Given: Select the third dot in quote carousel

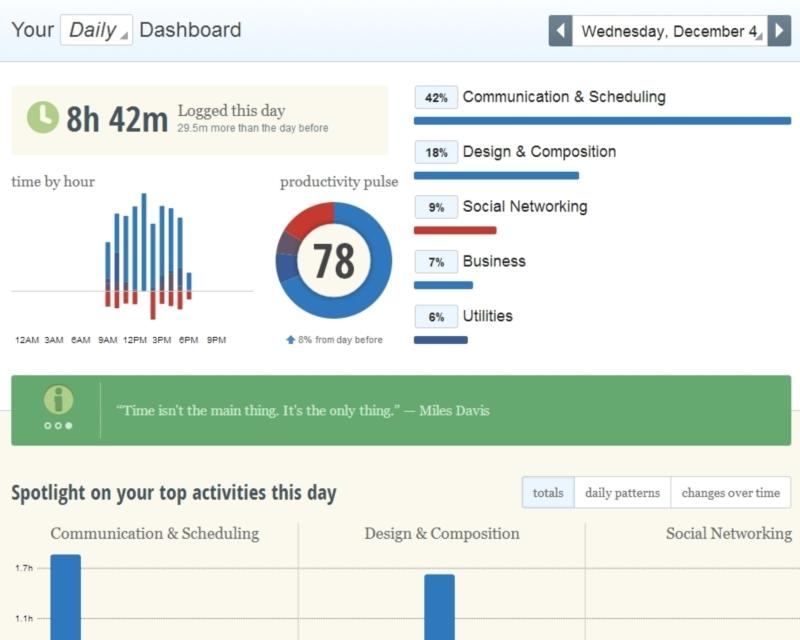Looking at the screenshot, I should (69, 426).
